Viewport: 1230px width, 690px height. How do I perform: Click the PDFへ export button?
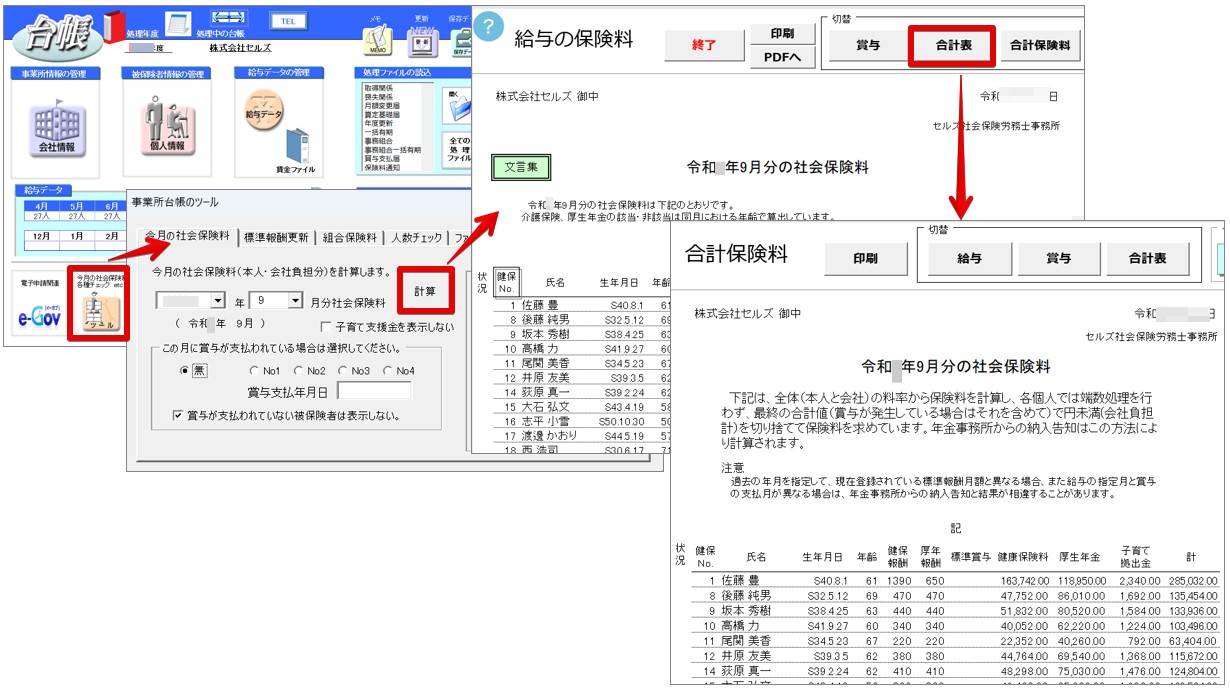coord(783,59)
